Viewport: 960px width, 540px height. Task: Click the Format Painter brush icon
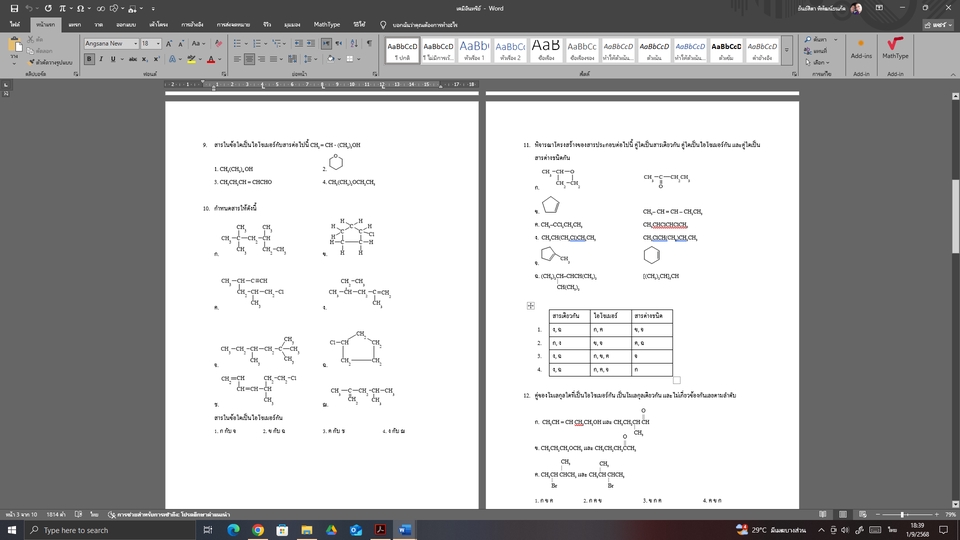point(32,61)
